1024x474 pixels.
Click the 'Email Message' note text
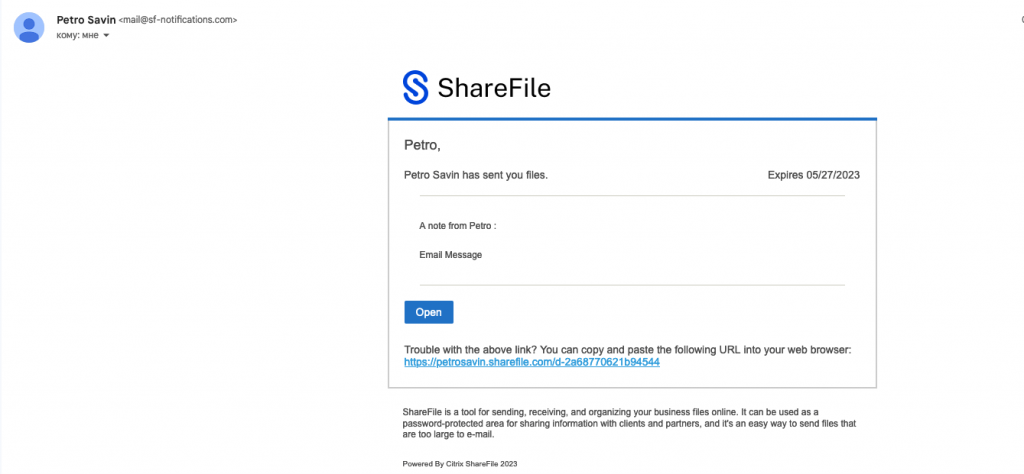click(451, 255)
